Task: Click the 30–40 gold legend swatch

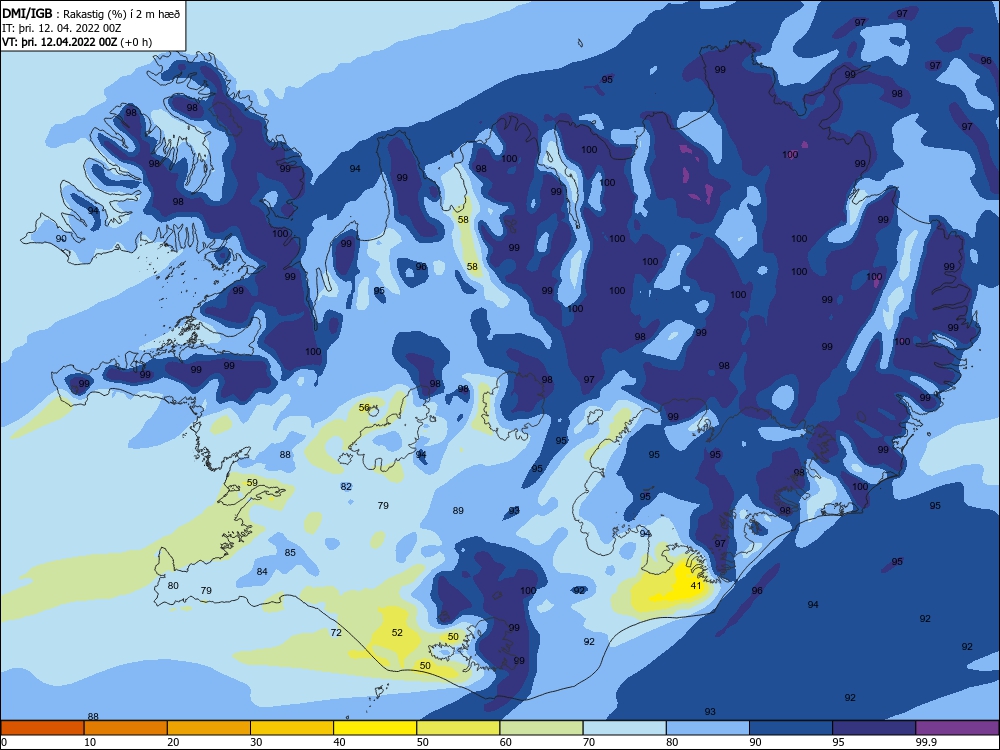Action: (x=292, y=728)
